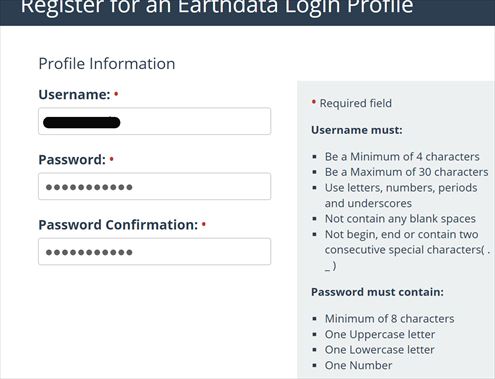Select 'Be a Minimum of 4 characters' rule

[402, 157]
